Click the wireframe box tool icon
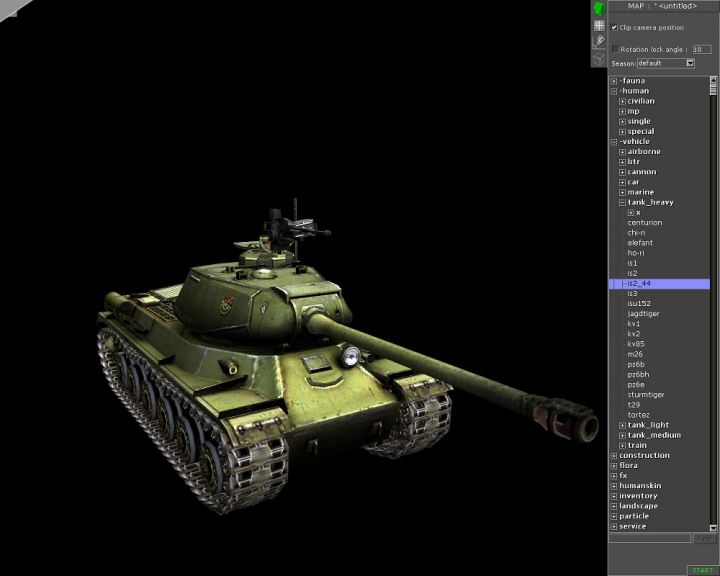 599,58
